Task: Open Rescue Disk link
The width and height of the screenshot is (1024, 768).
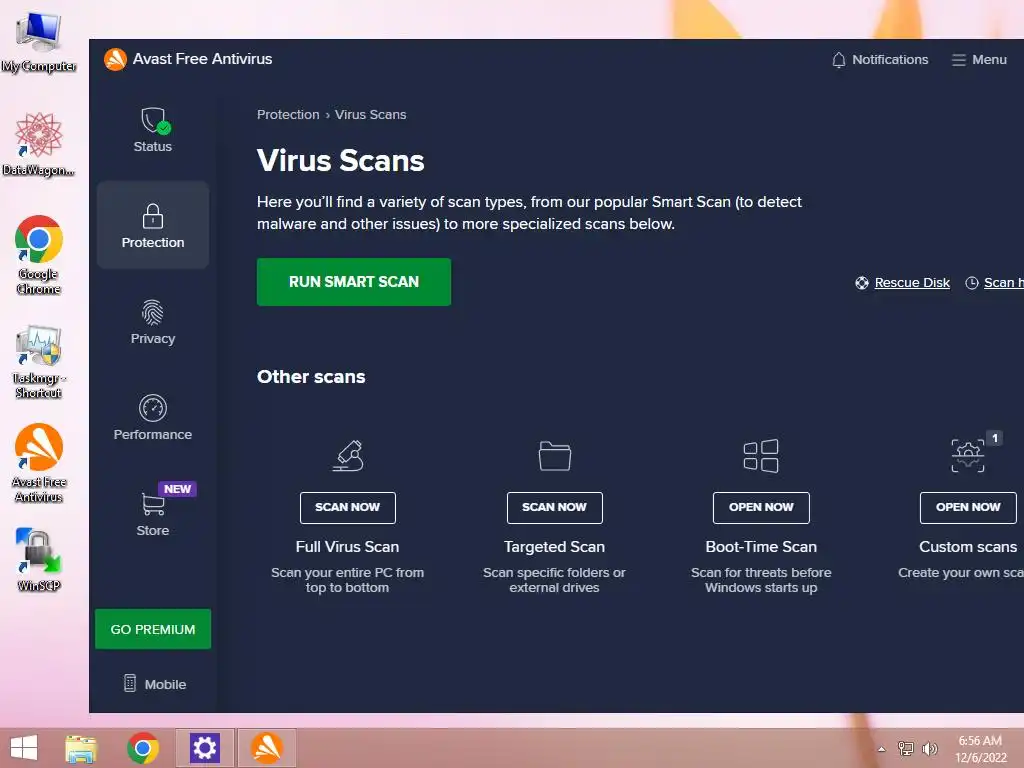Action: point(912,283)
